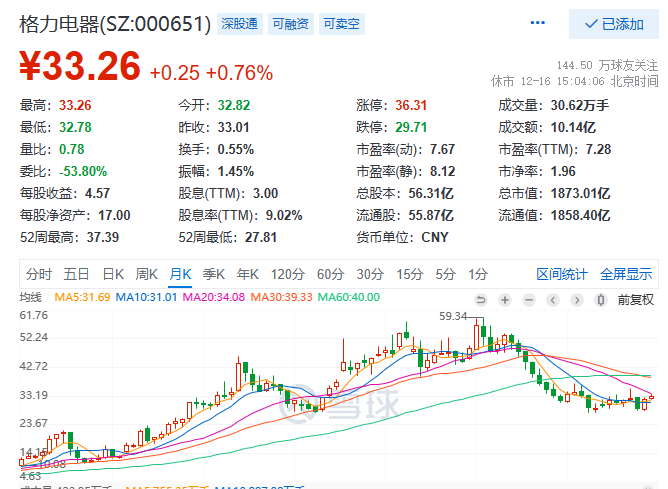Click the MA10:31.01 indicator label
668x489 pixels.
[x=146, y=297]
